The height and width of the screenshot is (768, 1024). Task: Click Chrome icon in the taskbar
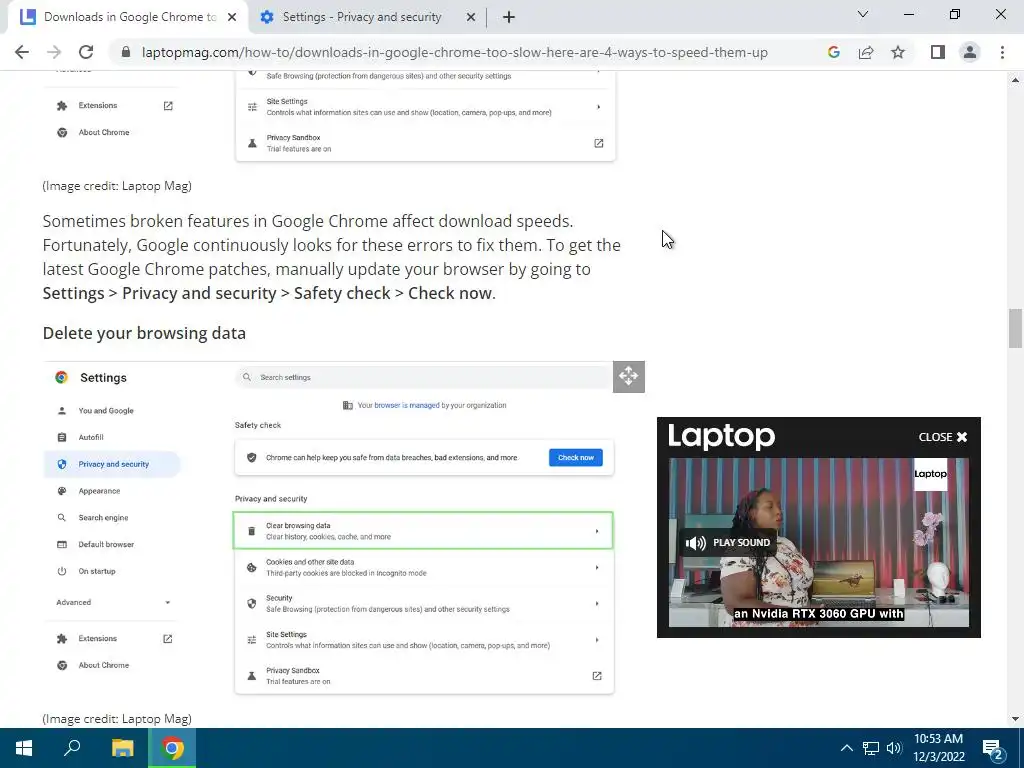click(172, 748)
